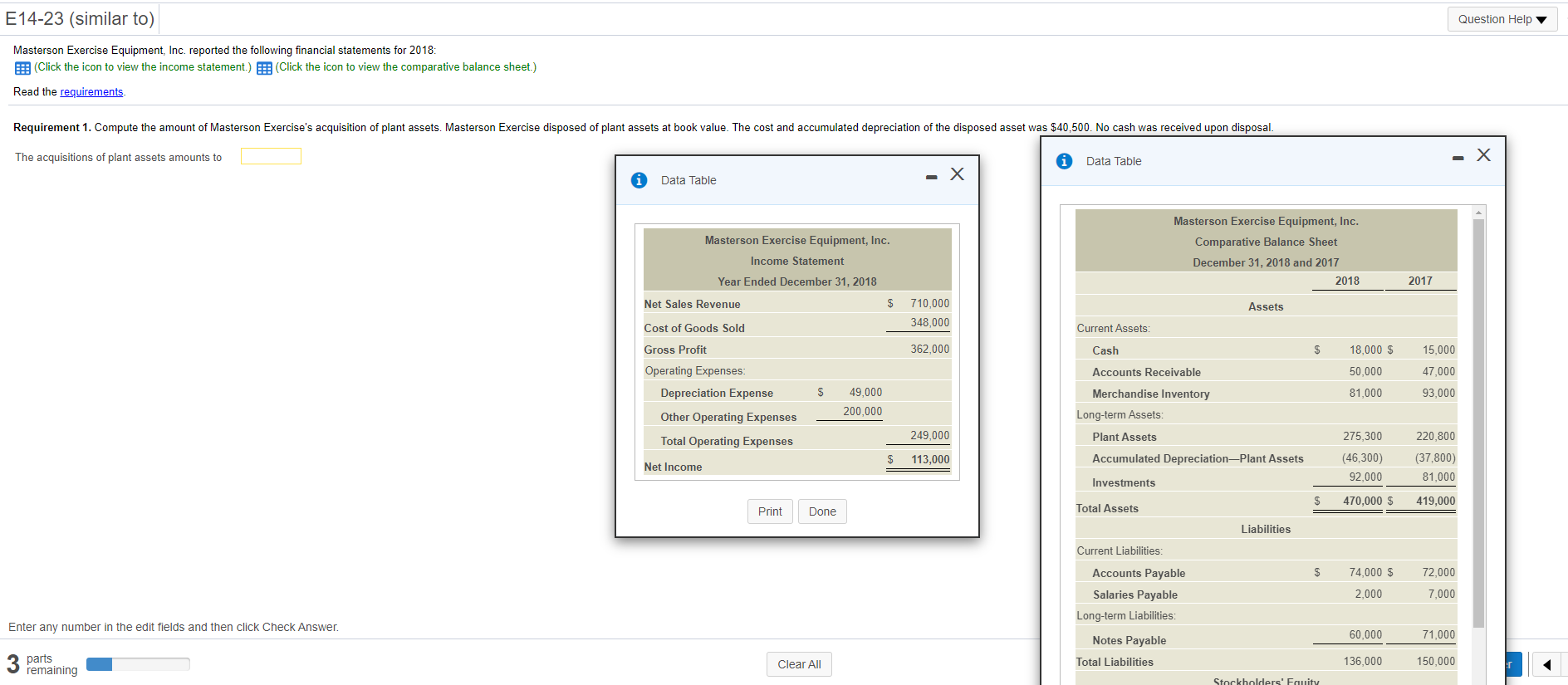Open the income statement link text
Image resolution: width=1568 pixels, height=685 pixels.
[x=143, y=67]
